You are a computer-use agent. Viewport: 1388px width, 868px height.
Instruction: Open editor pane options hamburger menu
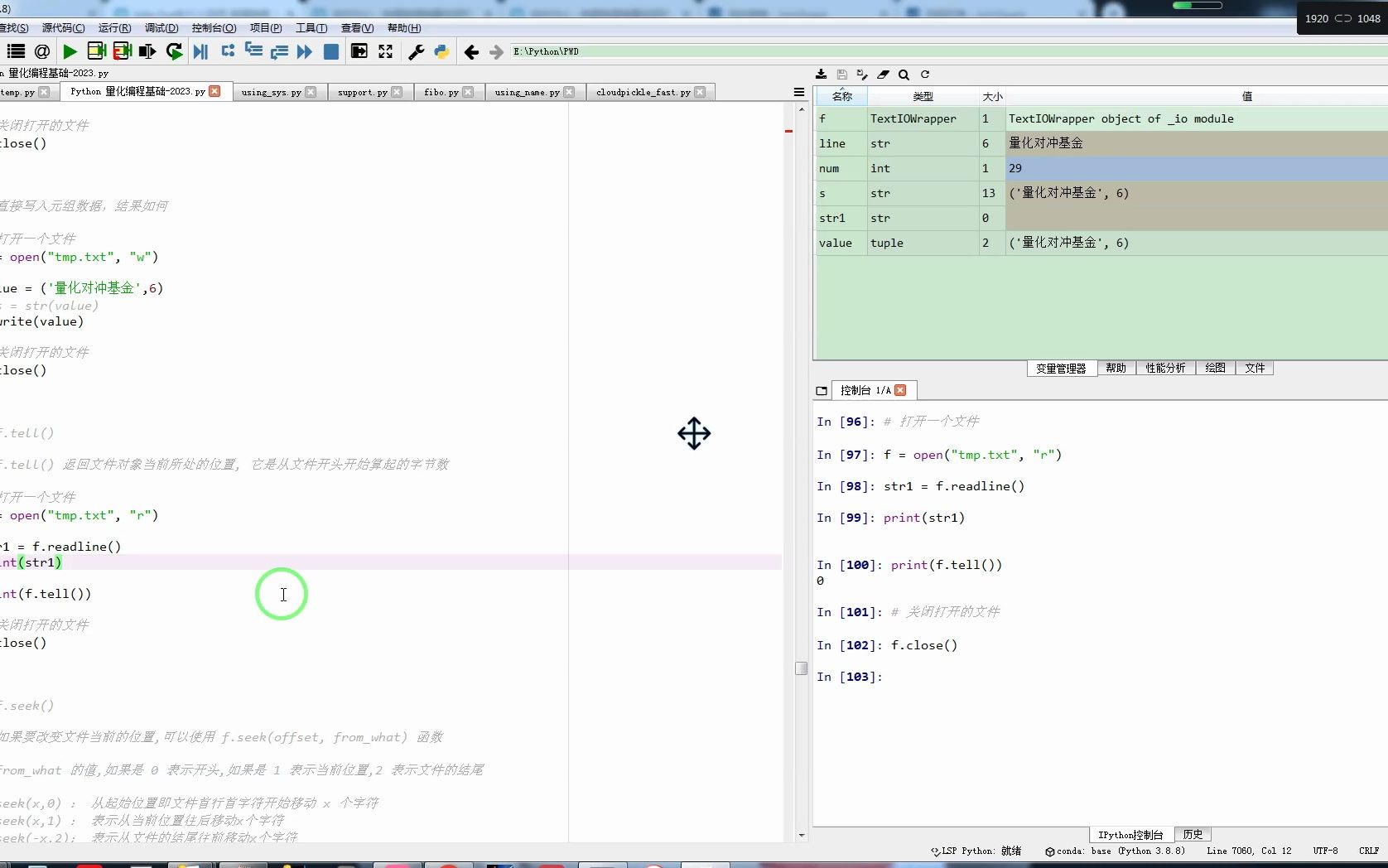[x=799, y=92]
